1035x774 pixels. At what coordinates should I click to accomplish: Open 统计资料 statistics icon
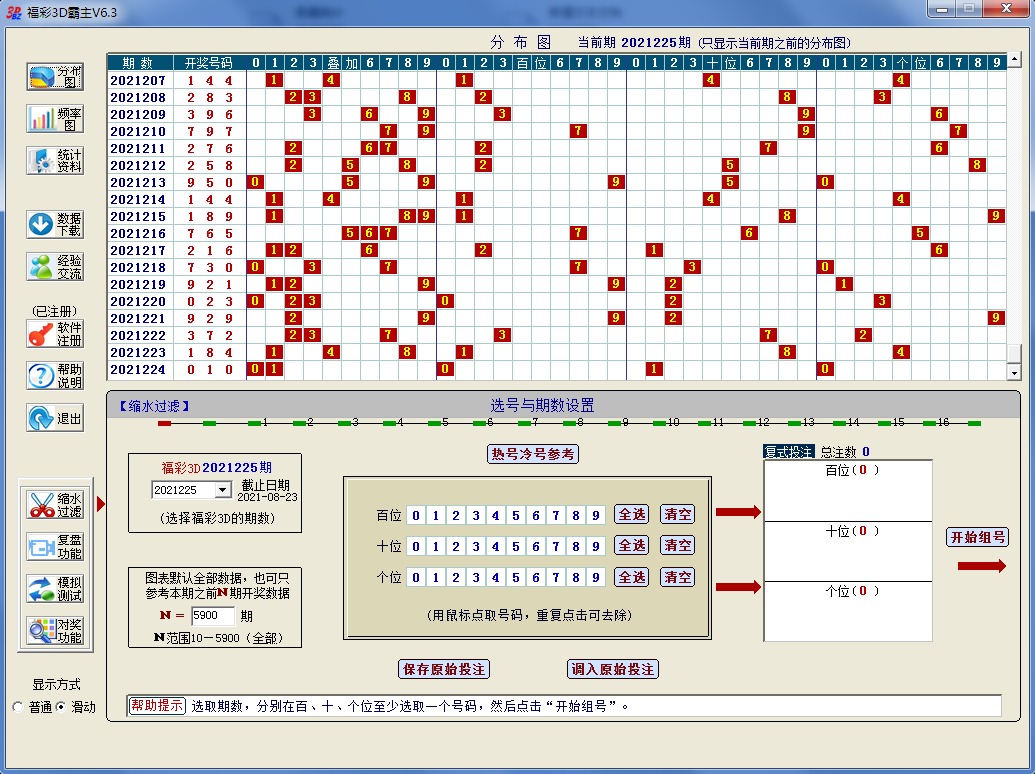55,161
